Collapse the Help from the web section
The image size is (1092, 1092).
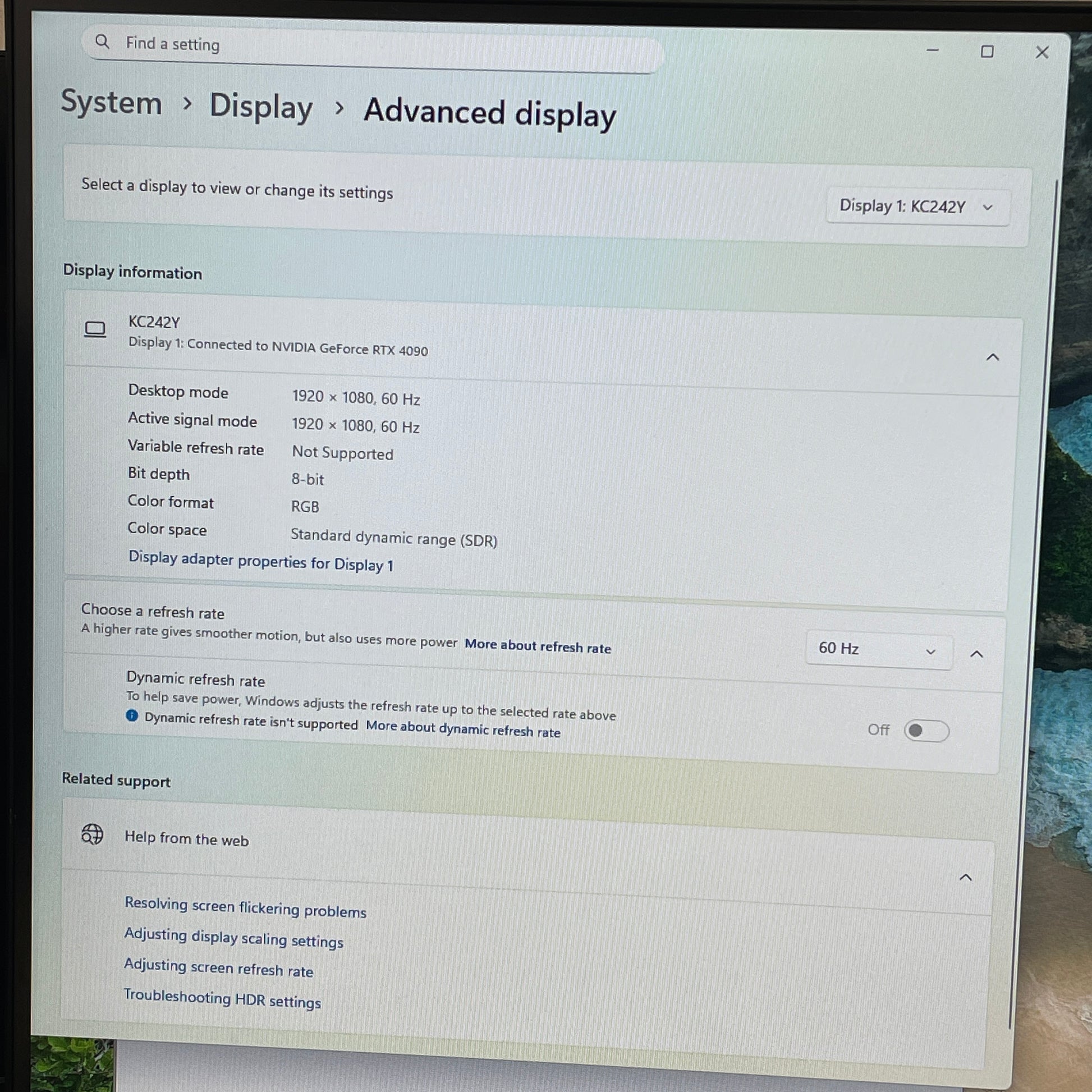pyautogui.click(x=966, y=878)
